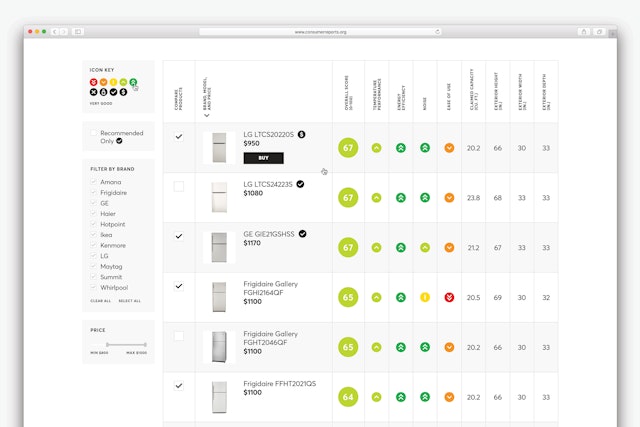The image size is (640, 427).
Task: Toggle the Amana brand filter
Action: point(93,182)
